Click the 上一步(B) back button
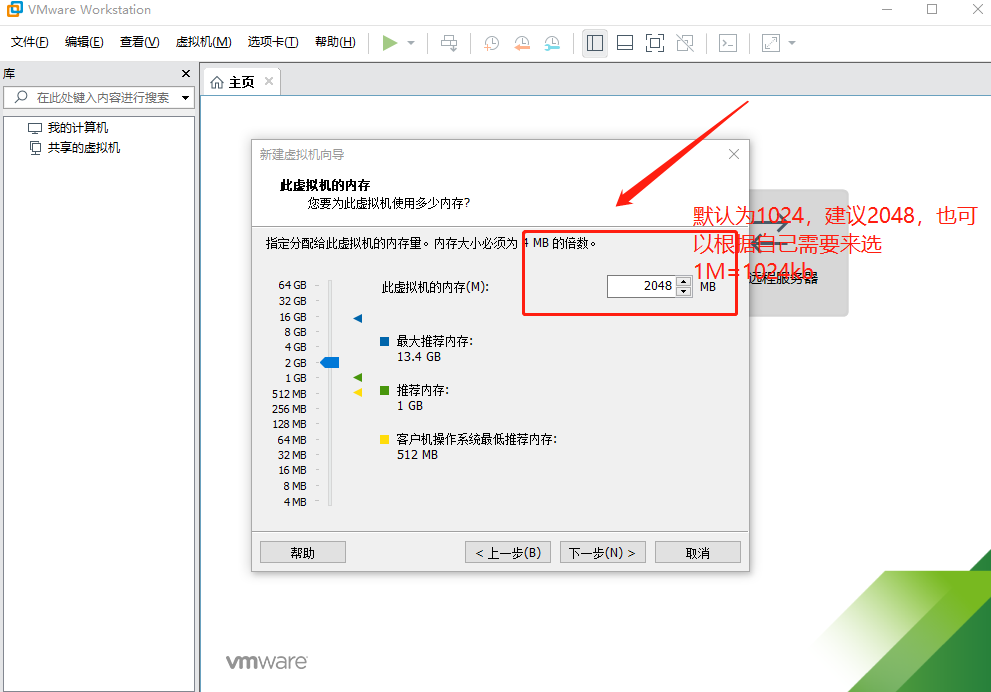Screen dimensions: 991x692 tap(508, 552)
